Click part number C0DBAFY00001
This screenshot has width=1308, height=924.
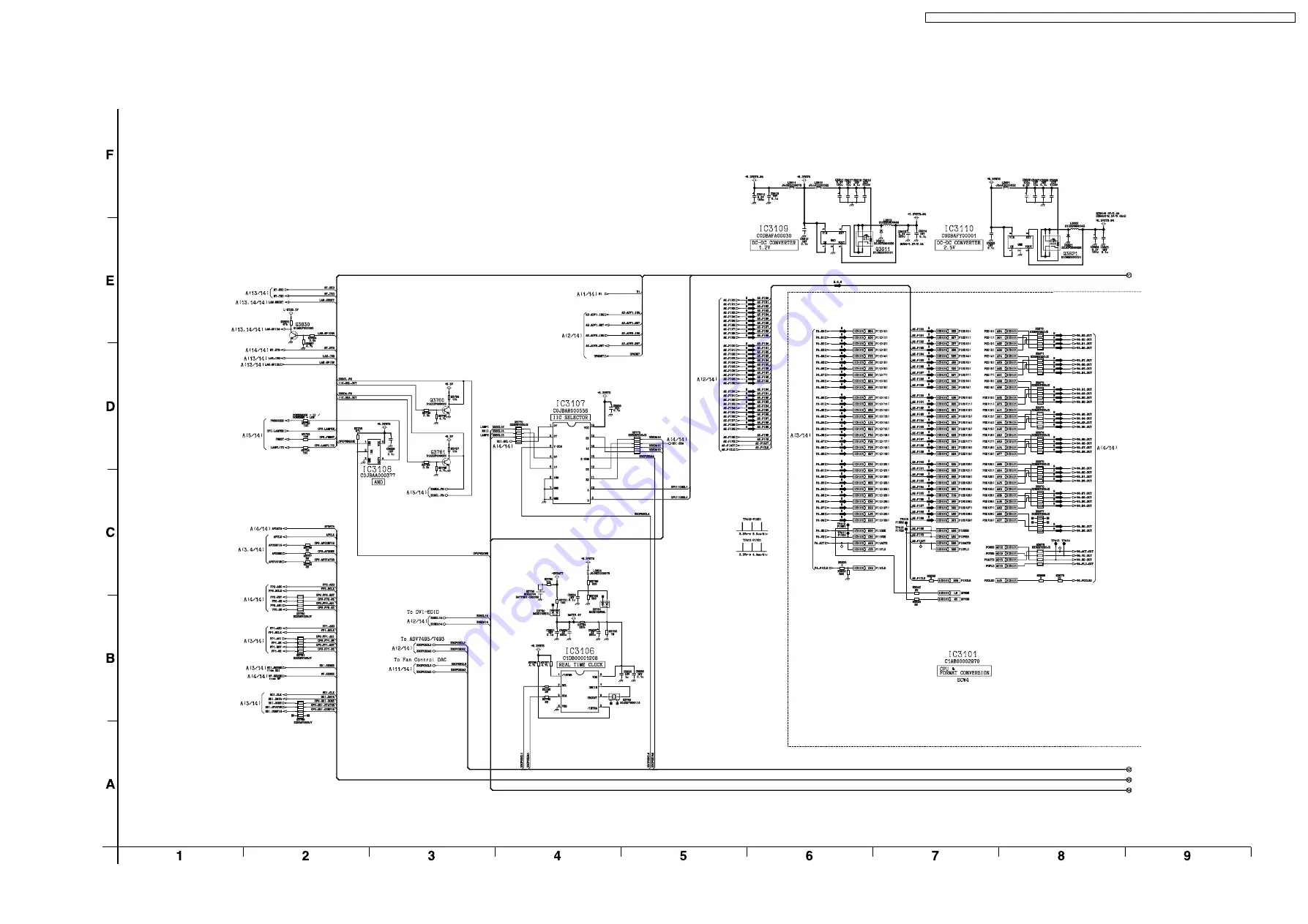(959, 236)
